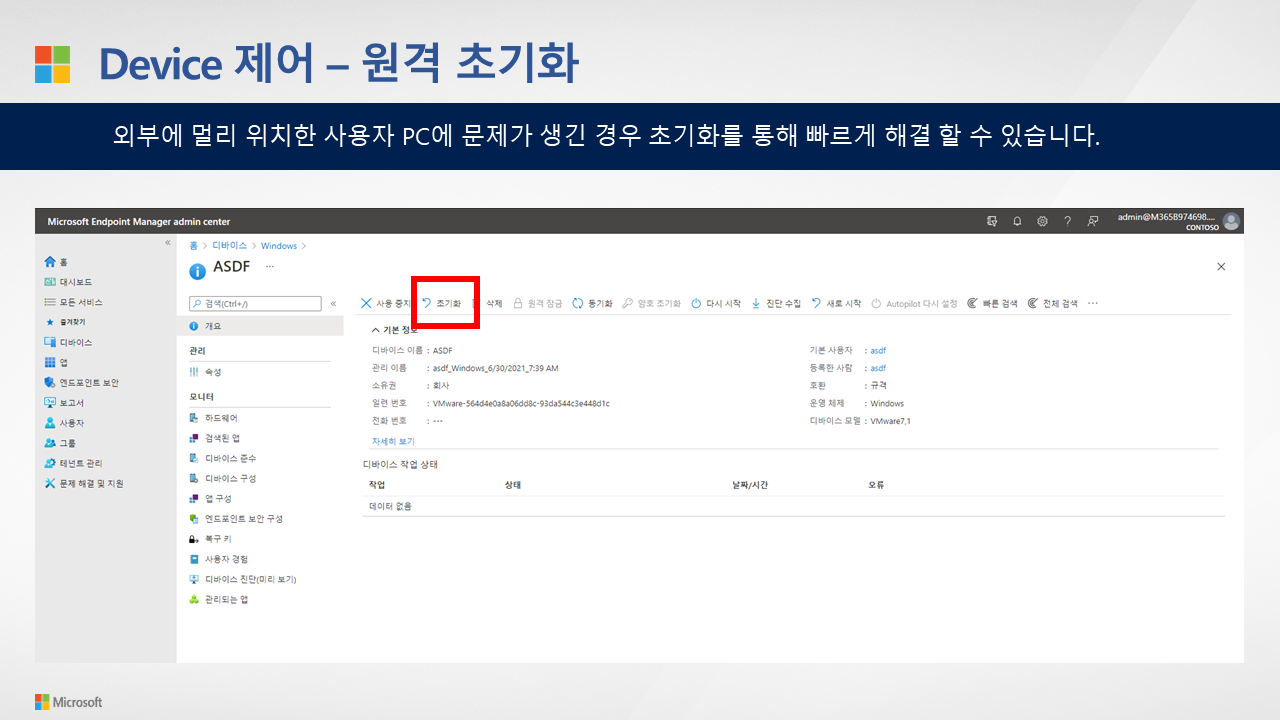Open 대시보드 in the left sidebar
Image resolution: width=1280 pixels, height=720 pixels.
point(68,282)
